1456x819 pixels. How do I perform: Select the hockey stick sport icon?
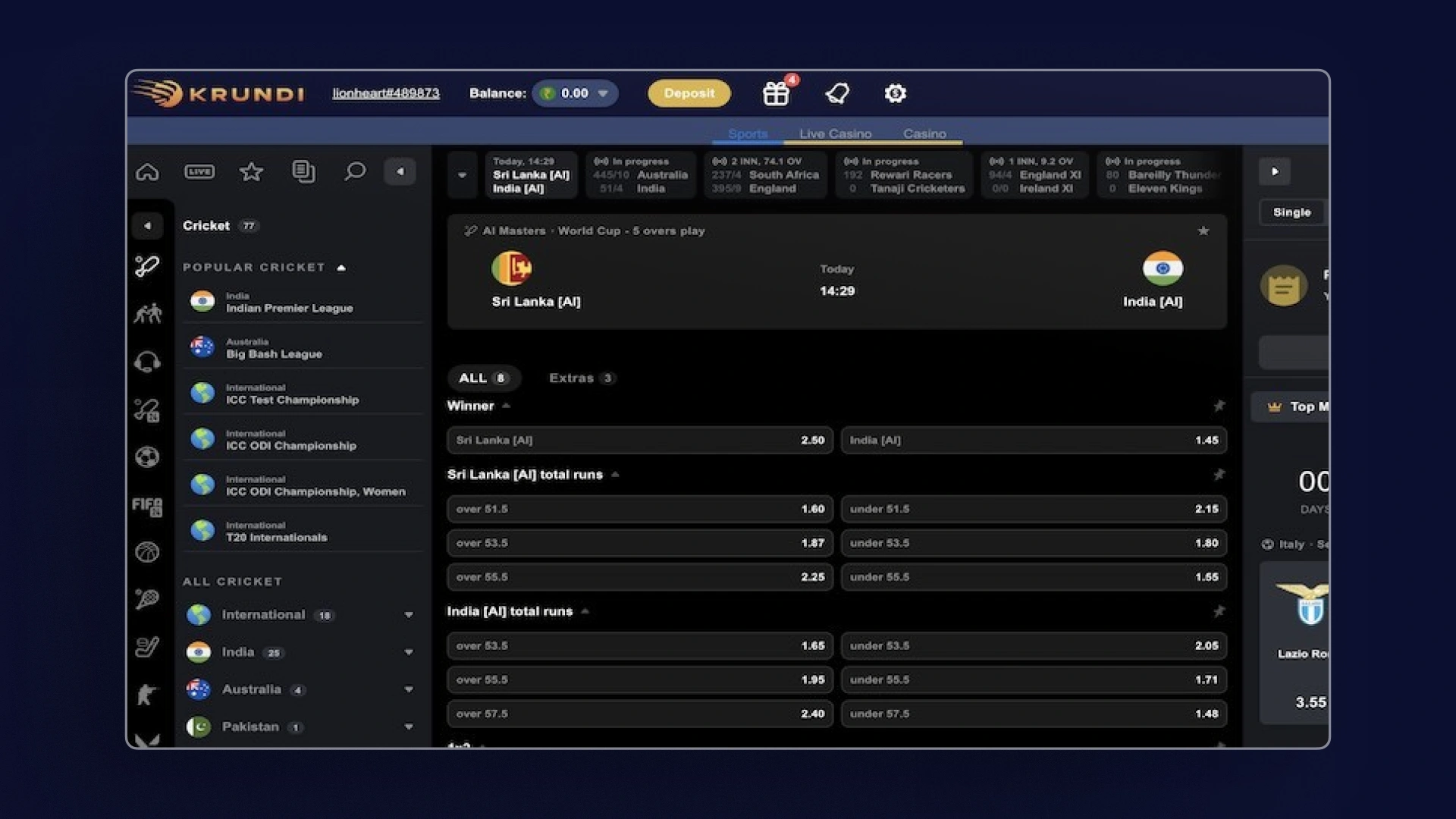(x=147, y=647)
